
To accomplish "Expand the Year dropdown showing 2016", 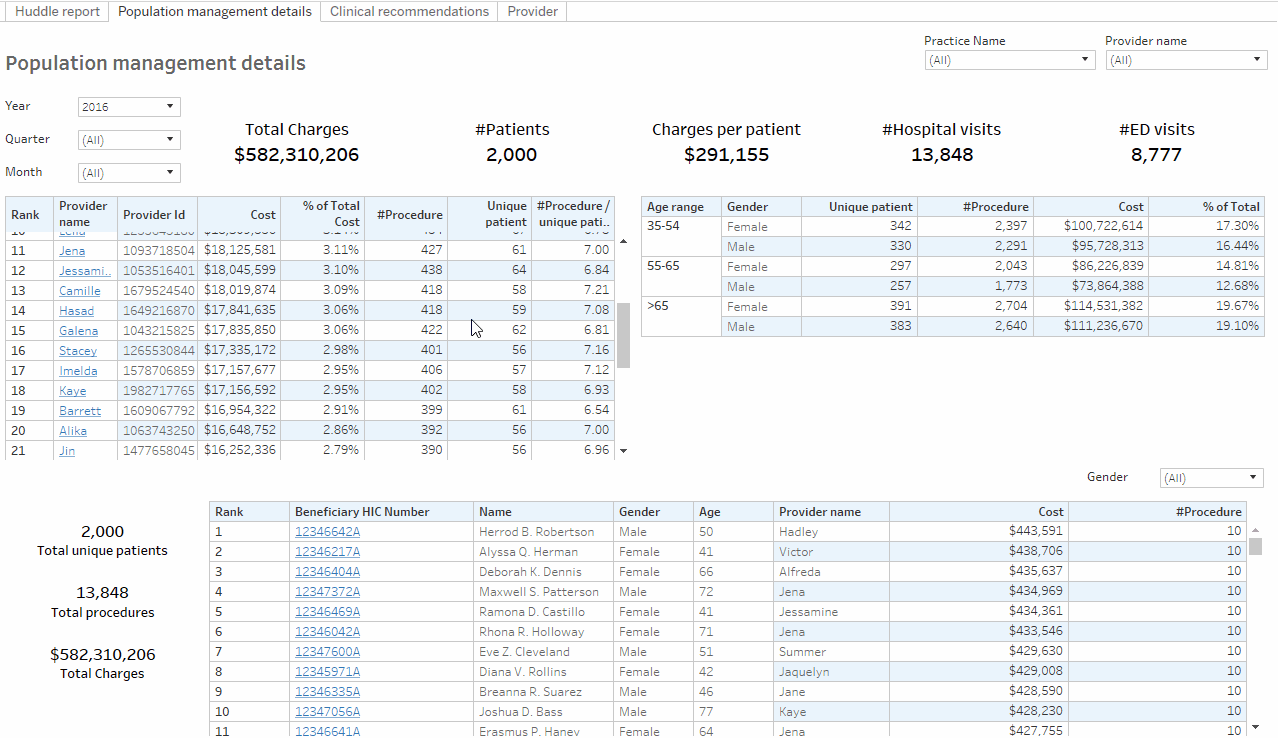I will point(129,107).
